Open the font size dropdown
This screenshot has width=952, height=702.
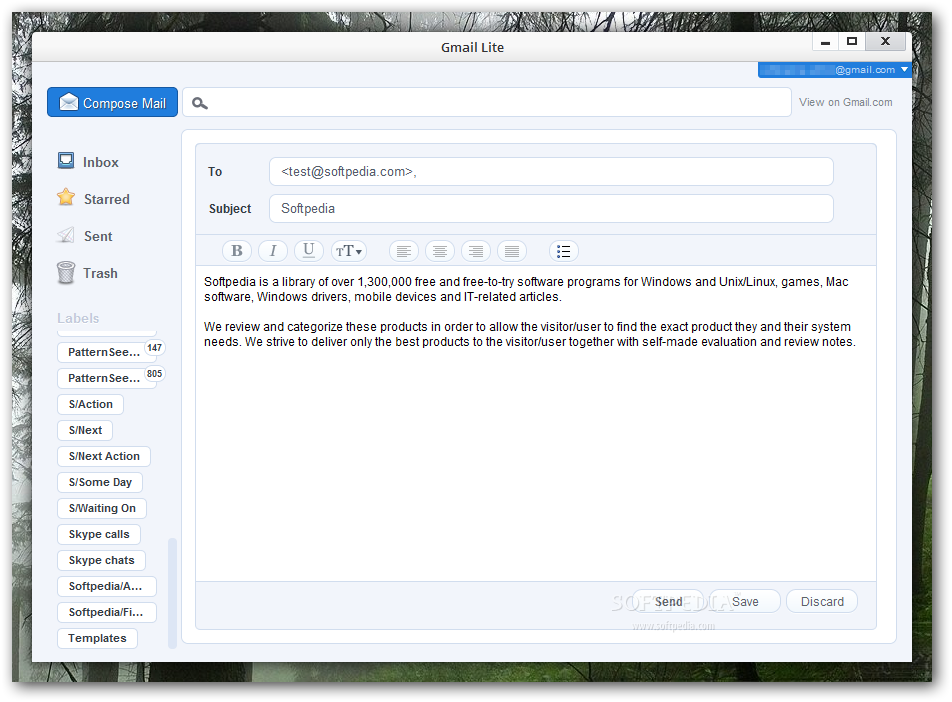click(349, 251)
